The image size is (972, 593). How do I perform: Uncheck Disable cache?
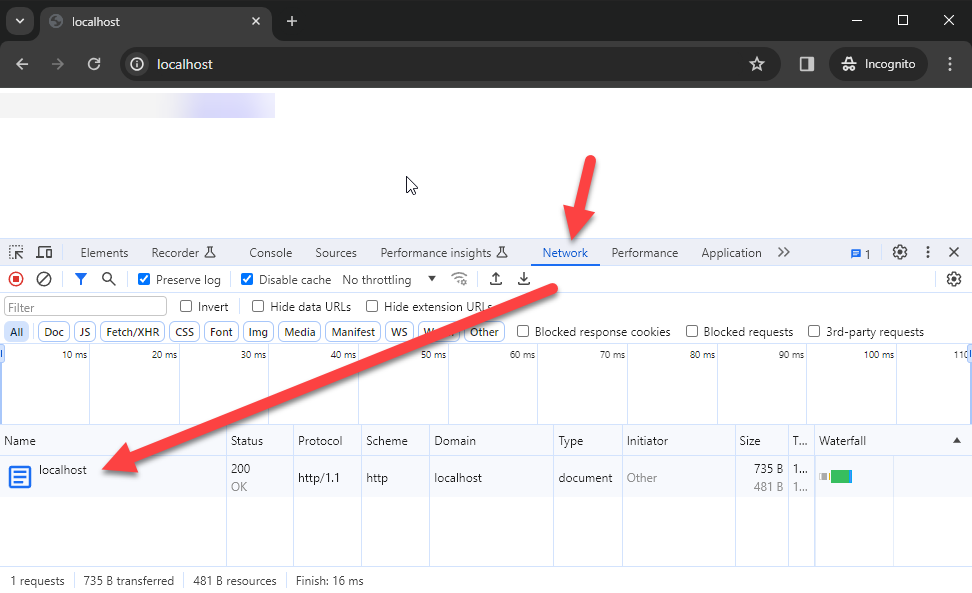tap(246, 279)
